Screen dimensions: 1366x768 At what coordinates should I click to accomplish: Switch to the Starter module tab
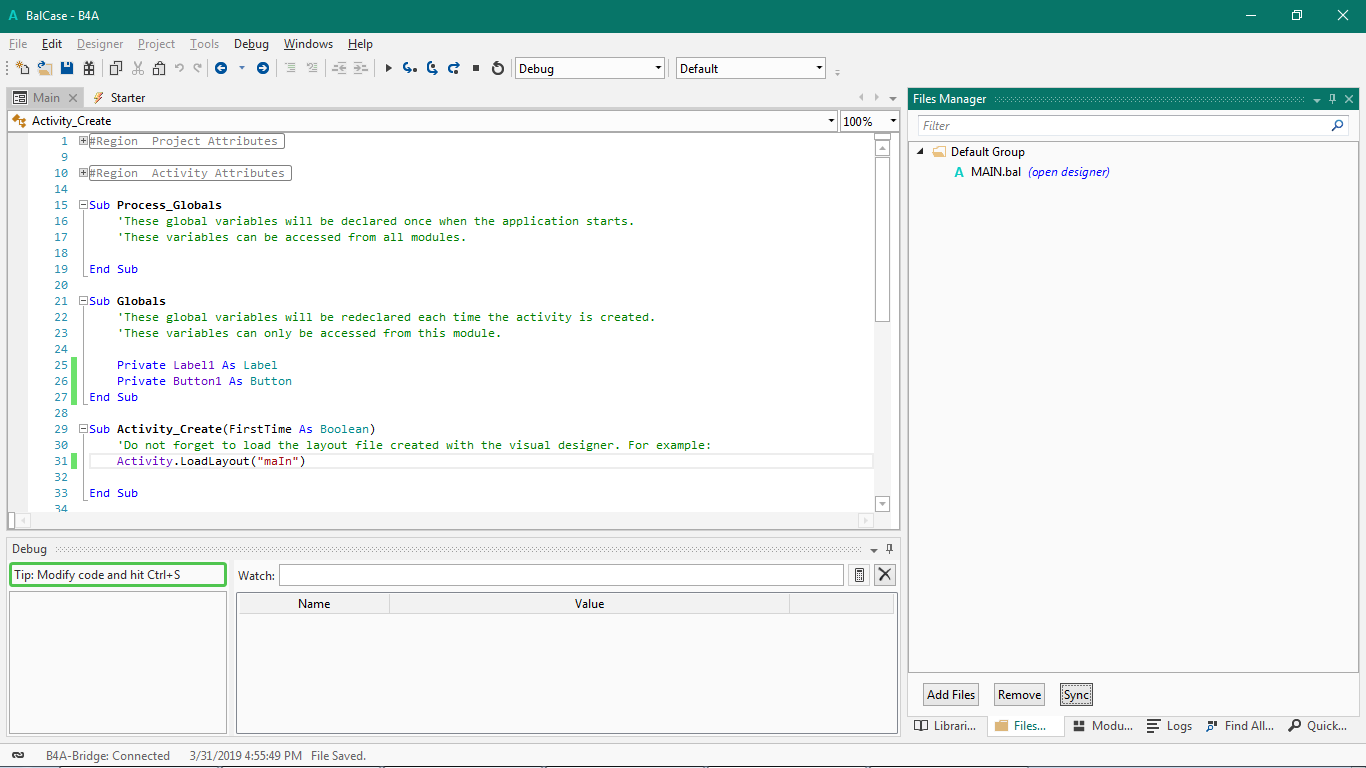[119, 98]
